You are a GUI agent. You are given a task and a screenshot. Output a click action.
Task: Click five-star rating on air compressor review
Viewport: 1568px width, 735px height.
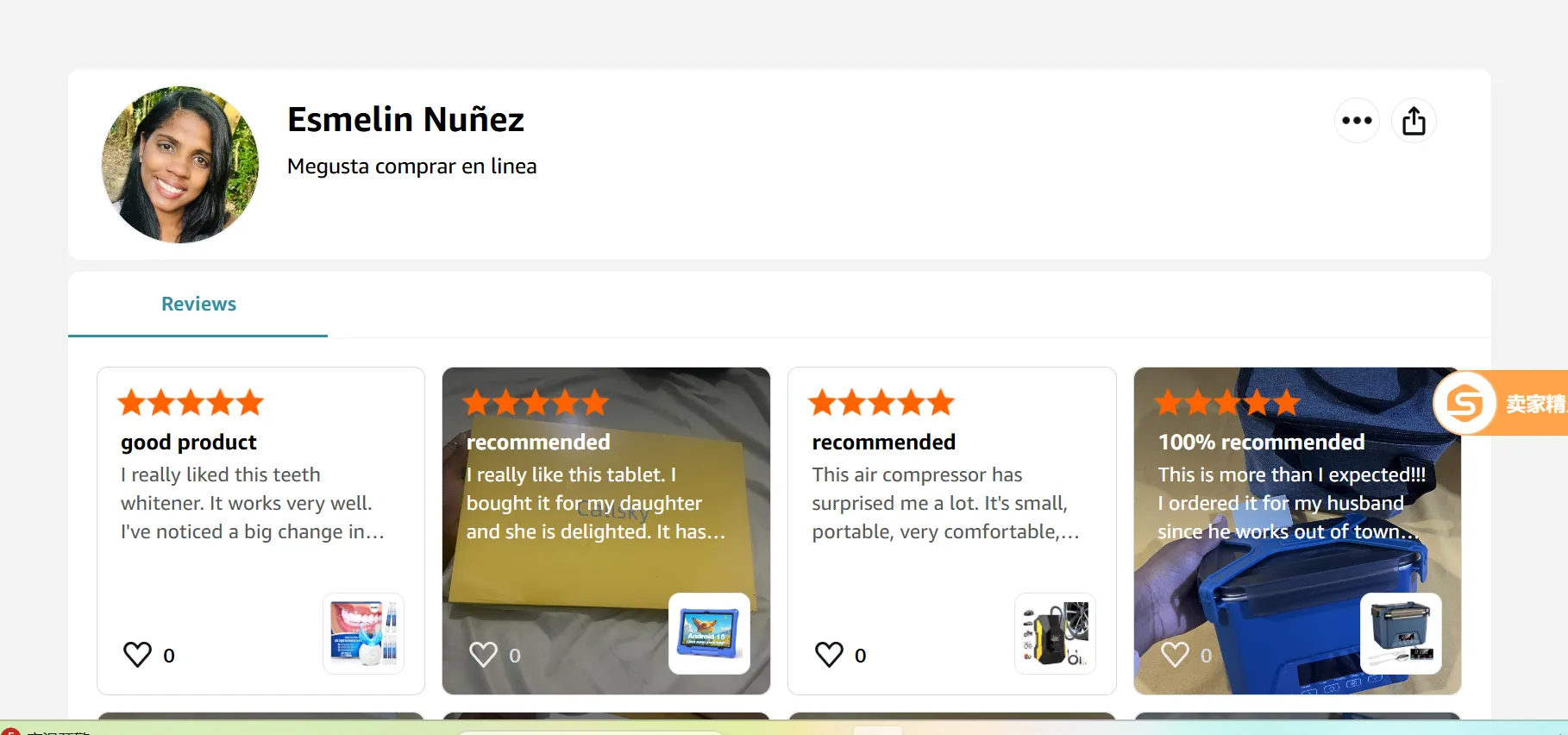coord(881,403)
